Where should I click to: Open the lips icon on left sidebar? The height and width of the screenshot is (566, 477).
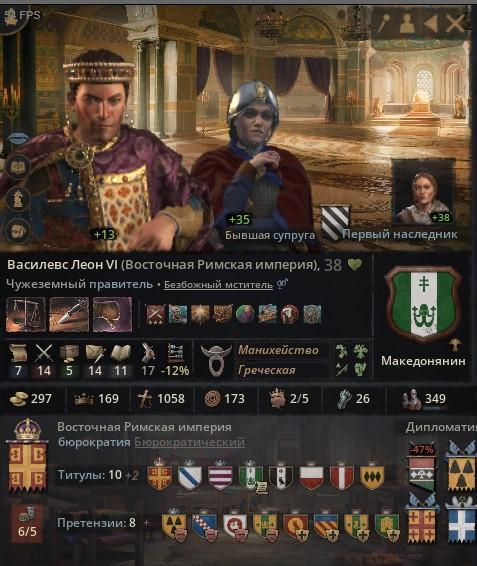tap(18, 139)
